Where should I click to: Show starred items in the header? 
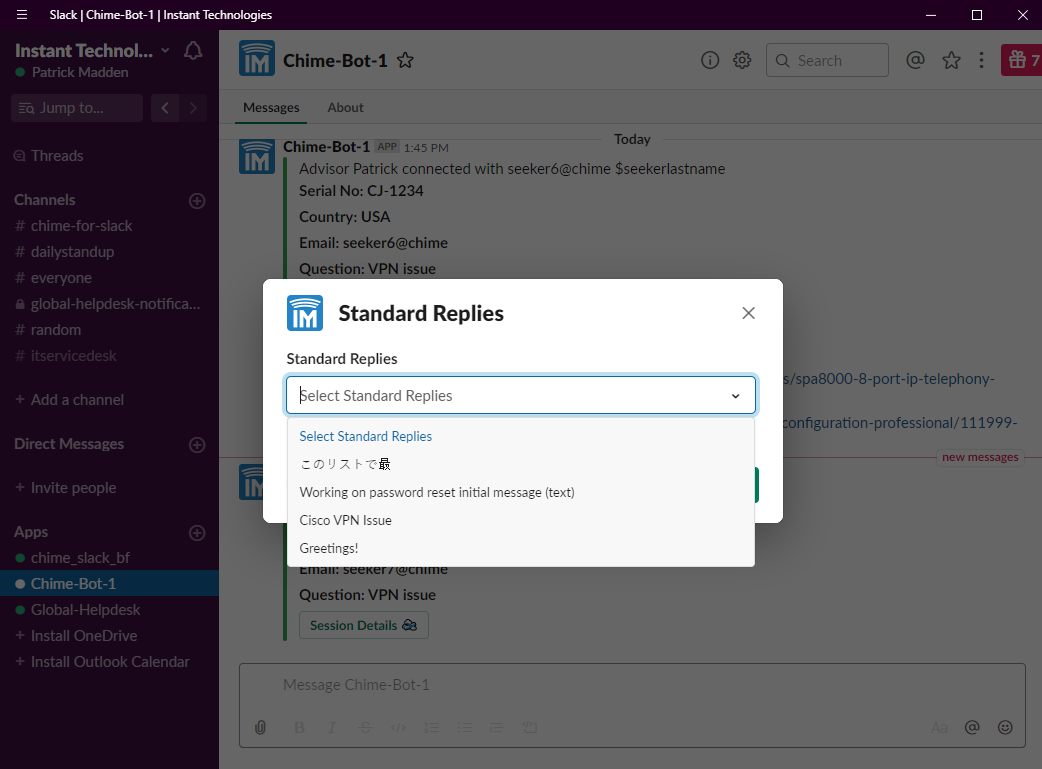952,60
